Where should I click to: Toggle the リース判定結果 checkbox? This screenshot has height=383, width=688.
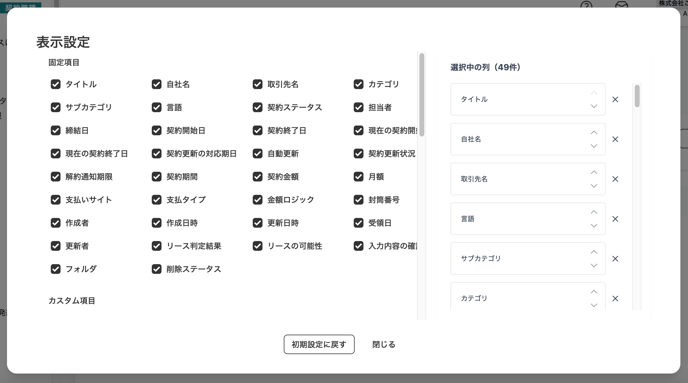157,246
